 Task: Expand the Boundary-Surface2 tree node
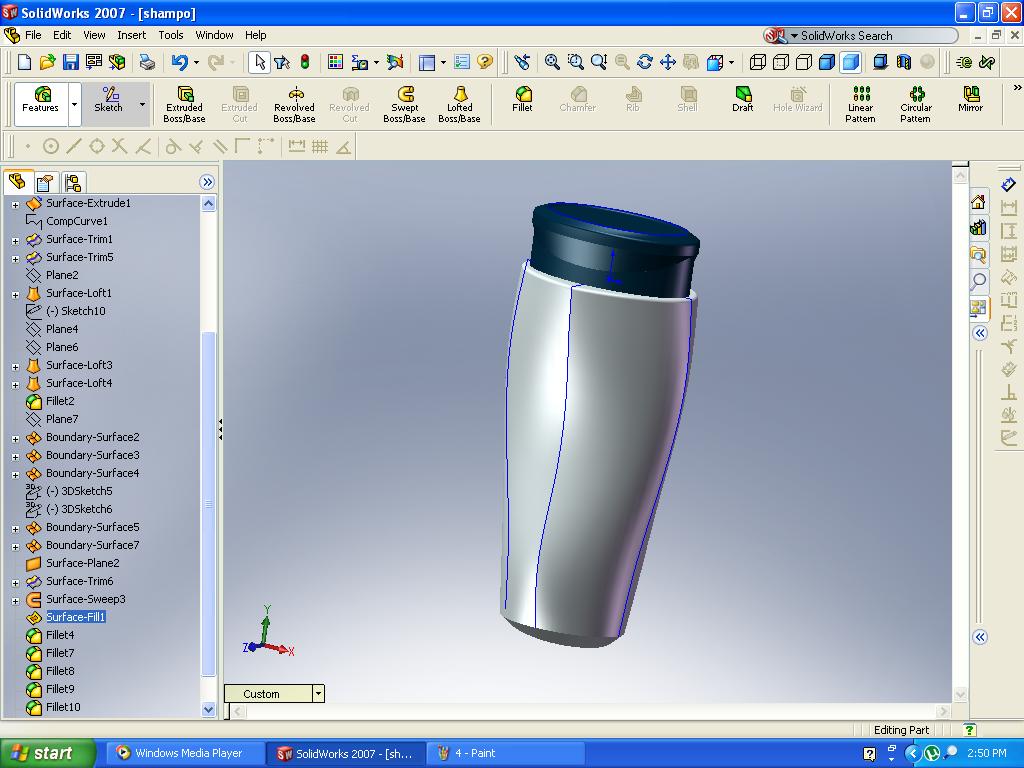tap(15, 439)
